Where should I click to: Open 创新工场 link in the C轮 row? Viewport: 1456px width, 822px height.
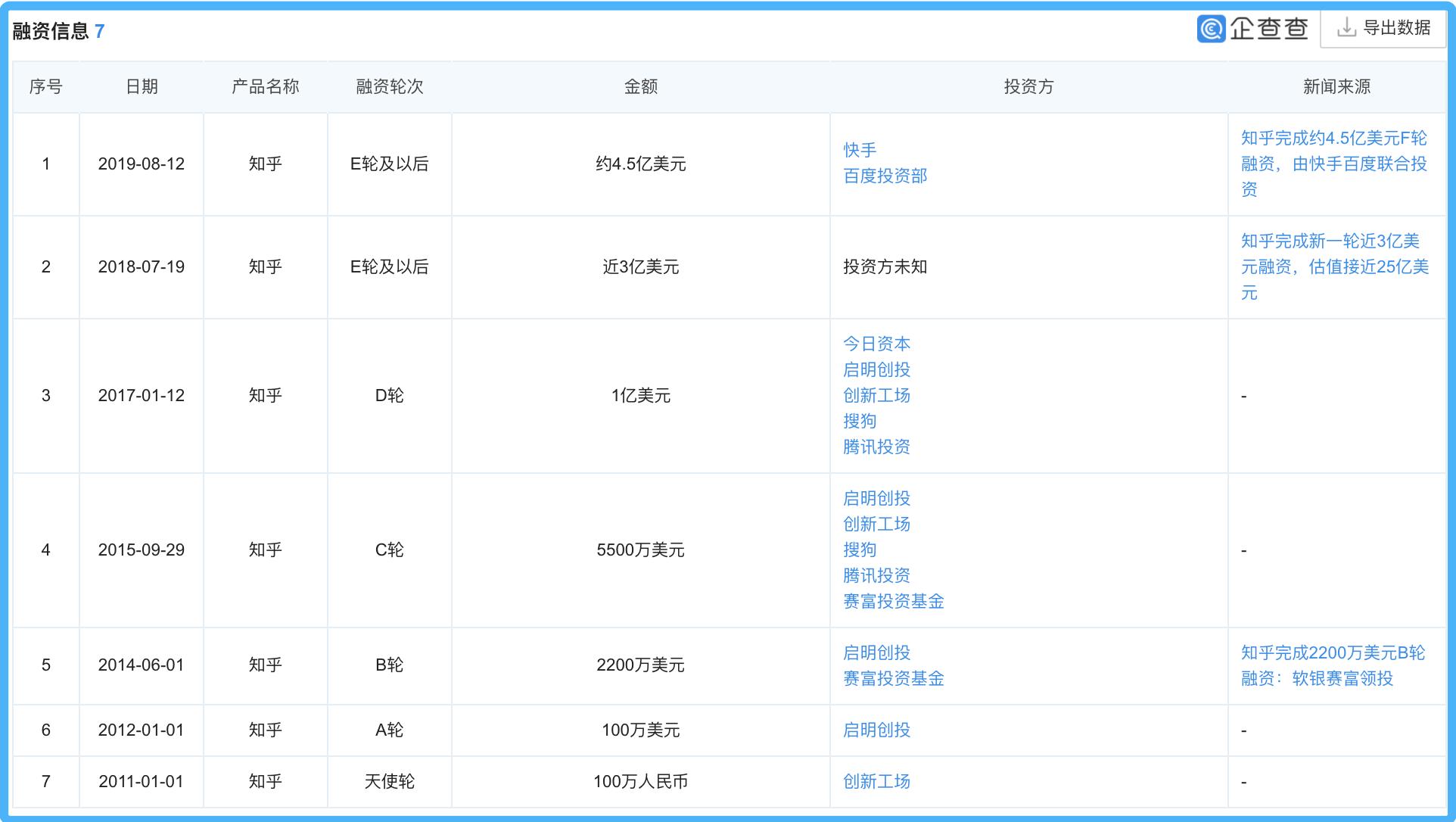click(x=877, y=525)
